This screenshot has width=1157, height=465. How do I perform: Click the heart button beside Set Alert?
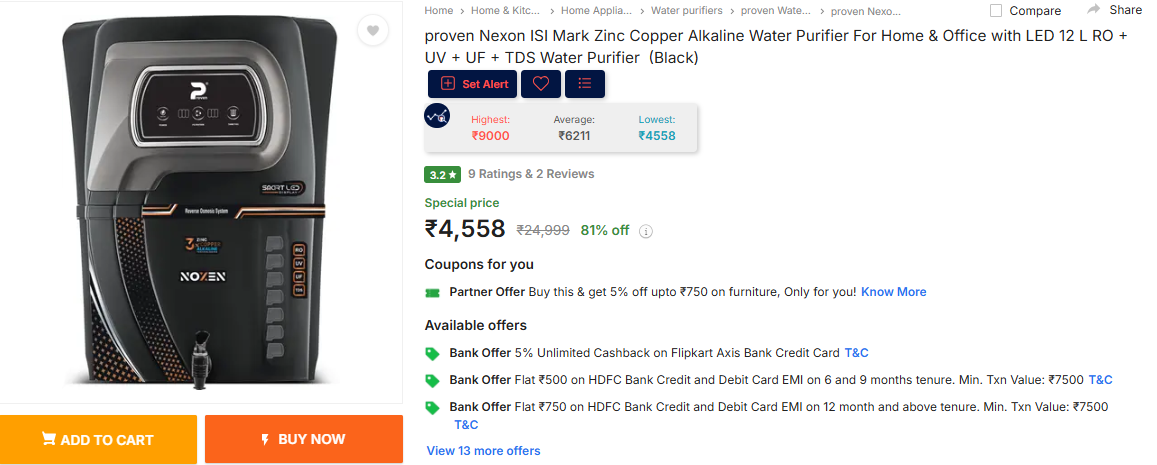541,84
